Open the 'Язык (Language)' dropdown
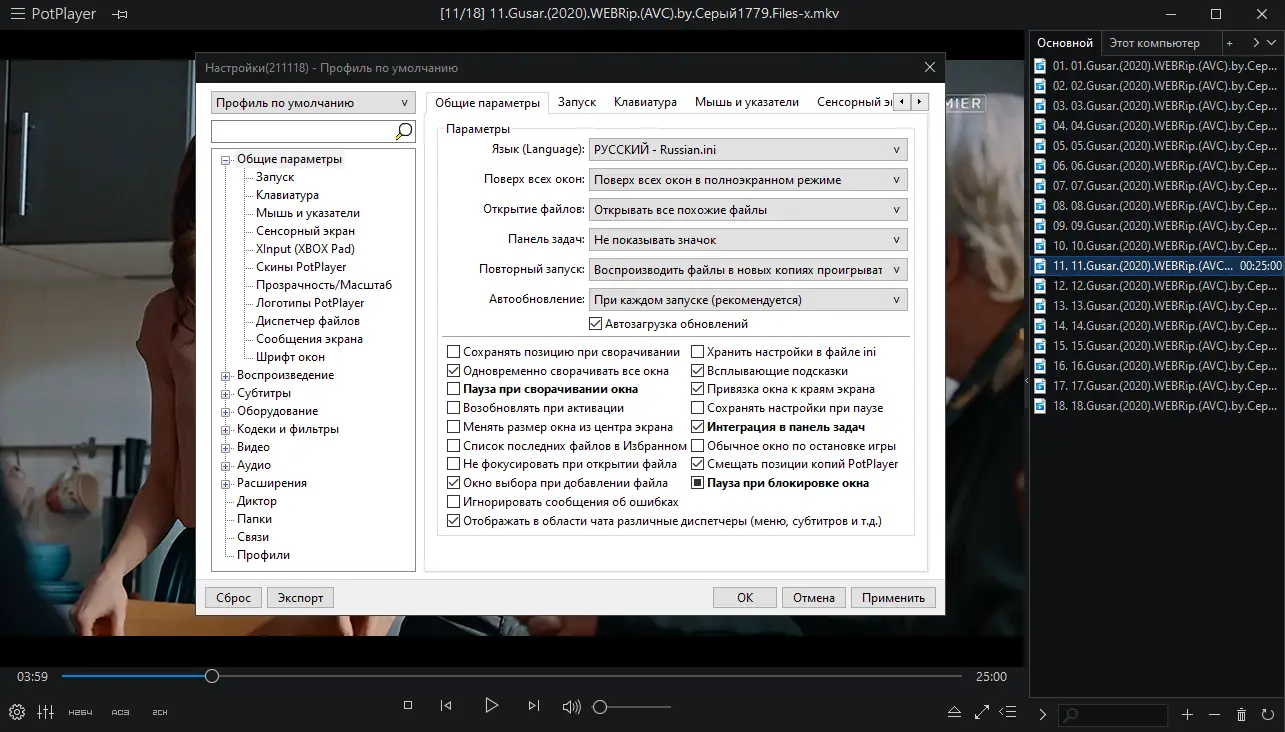This screenshot has width=1285, height=732. pos(748,150)
